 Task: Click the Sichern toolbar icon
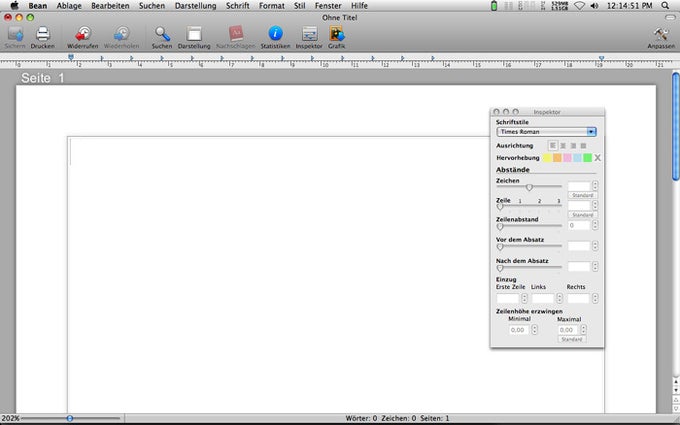15,34
